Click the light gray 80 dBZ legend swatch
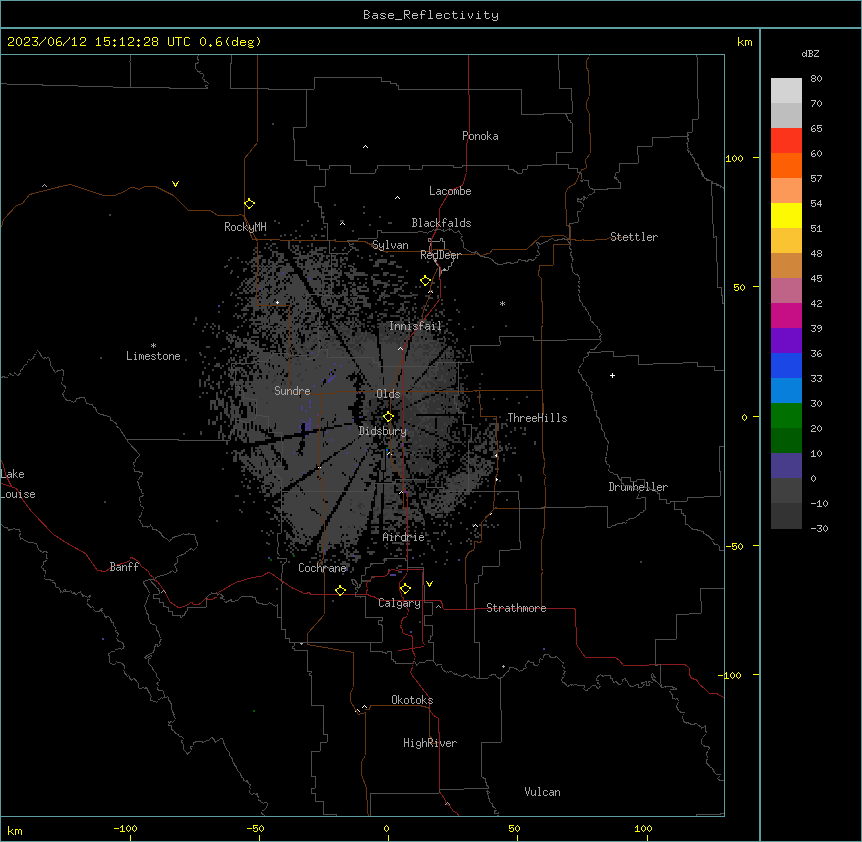Image resolution: width=862 pixels, height=842 pixels. pos(786,91)
